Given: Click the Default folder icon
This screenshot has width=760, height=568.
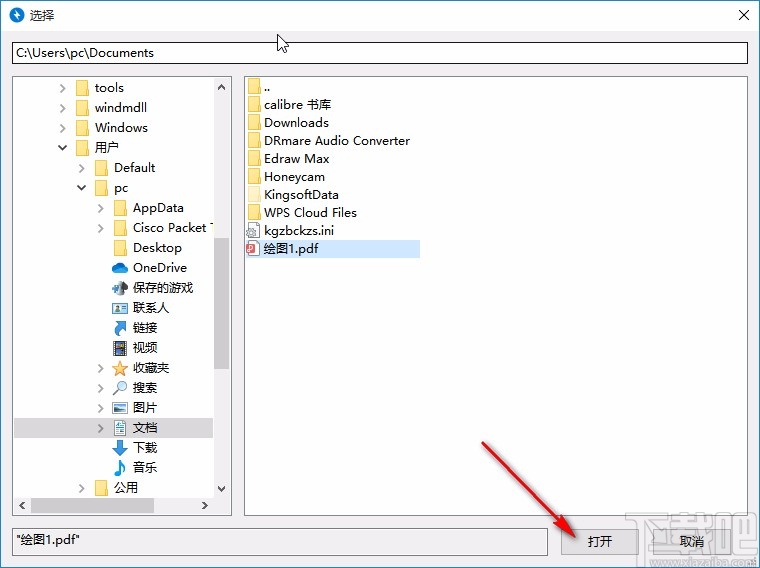Looking at the screenshot, I should [x=101, y=168].
